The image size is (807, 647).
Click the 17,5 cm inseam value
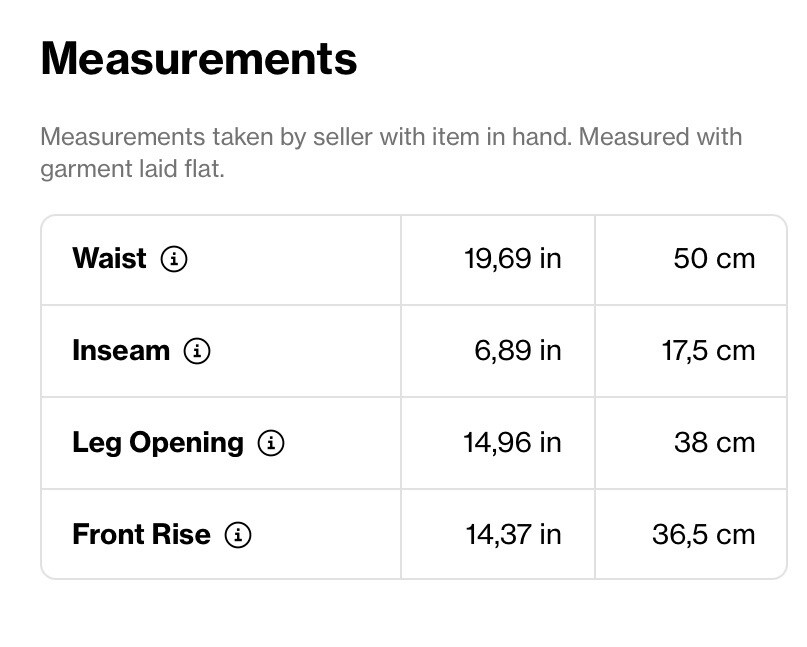[709, 351]
